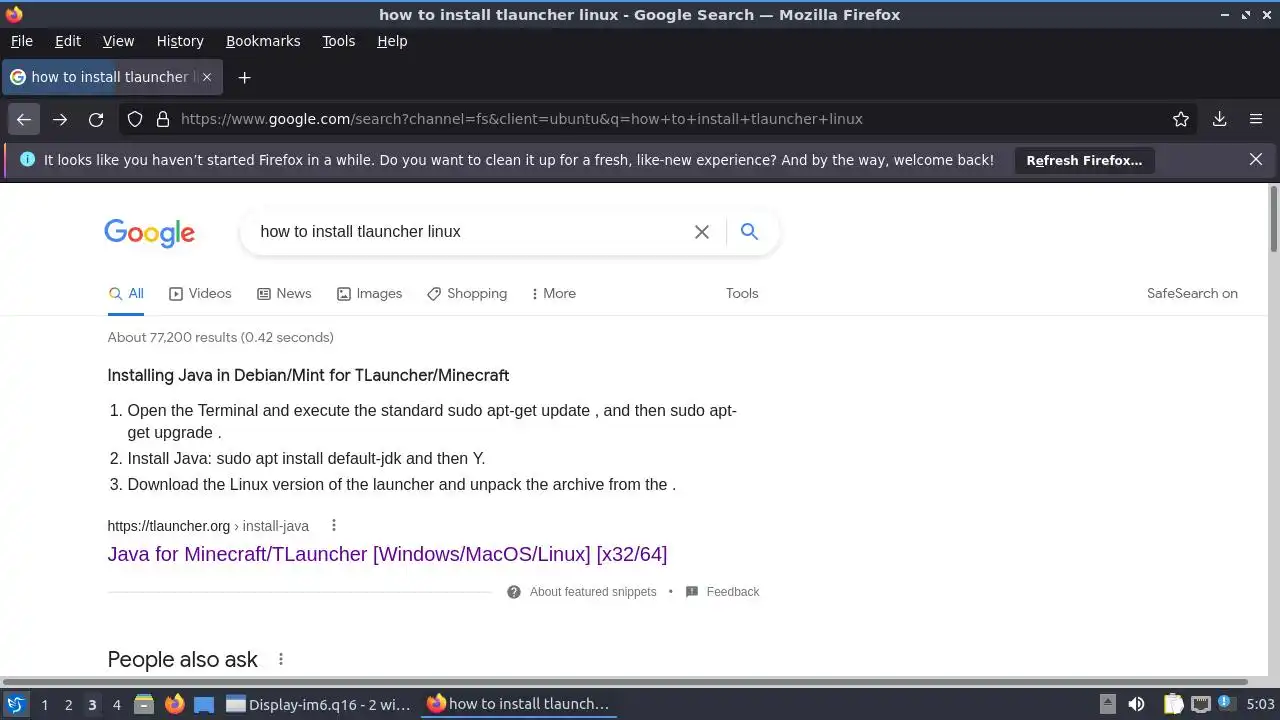
Task: Select the All results tab
Action: pos(126,294)
